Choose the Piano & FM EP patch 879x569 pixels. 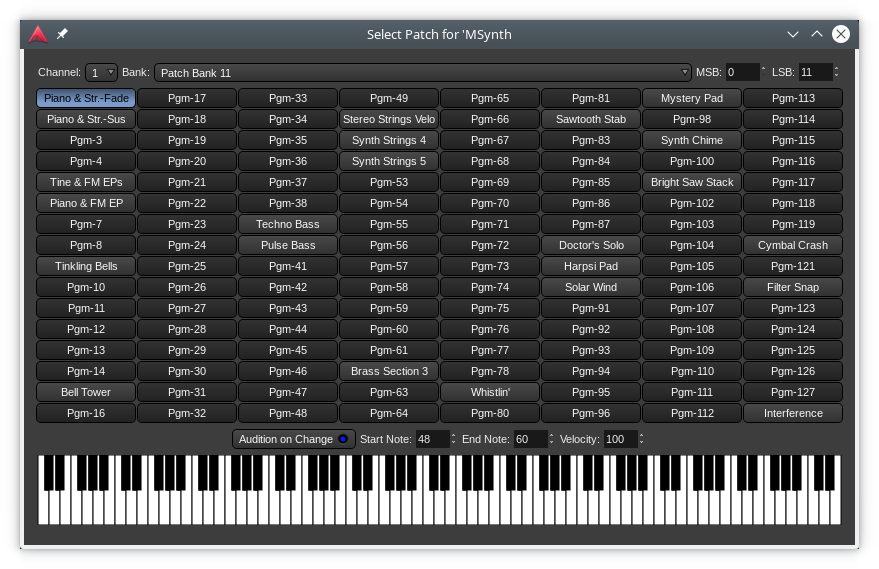pyautogui.click(x=86, y=203)
